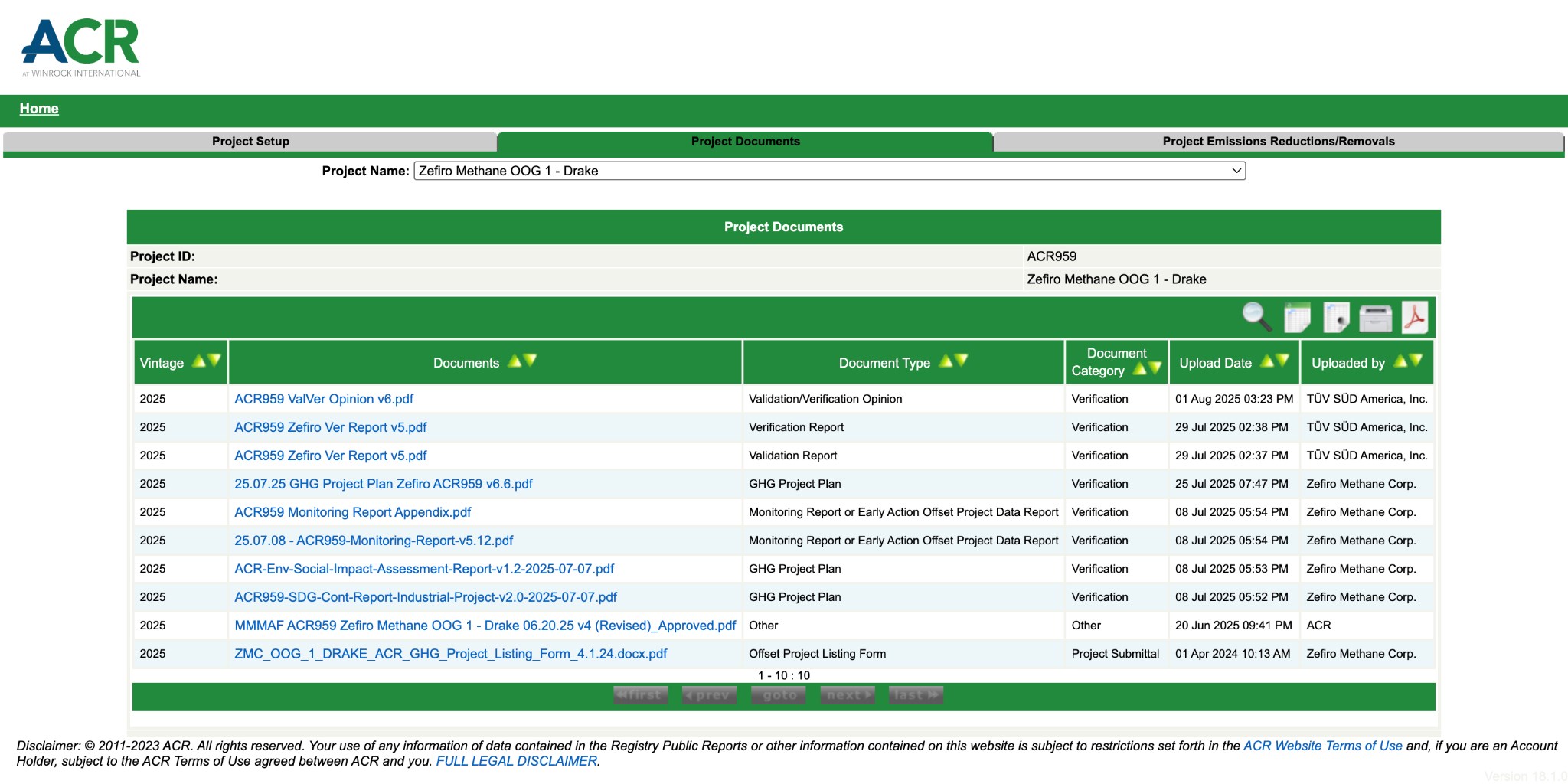
Task: Open MMMAF ACR959 Zefiro Methane Approved.pdf
Action: pyautogui.click(x=485, y=626)
